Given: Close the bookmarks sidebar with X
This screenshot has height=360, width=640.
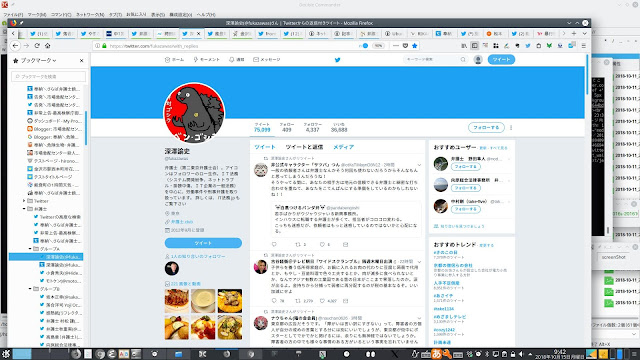Looking at the screenshot, I should click(81, 60).
